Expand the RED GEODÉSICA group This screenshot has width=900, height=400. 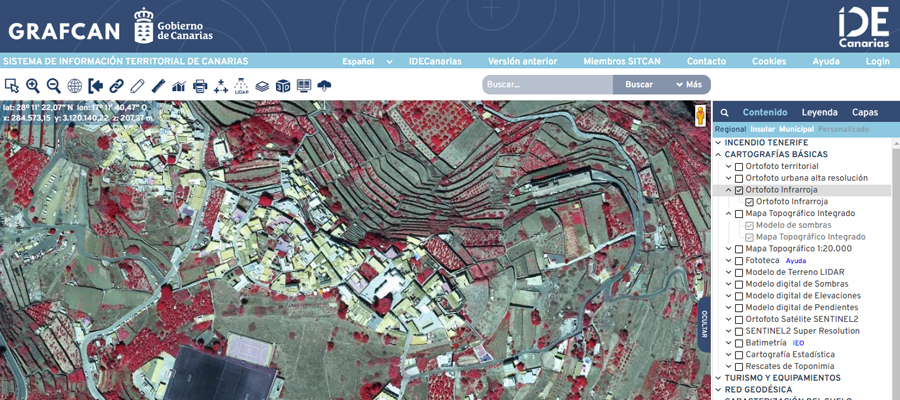718,390
